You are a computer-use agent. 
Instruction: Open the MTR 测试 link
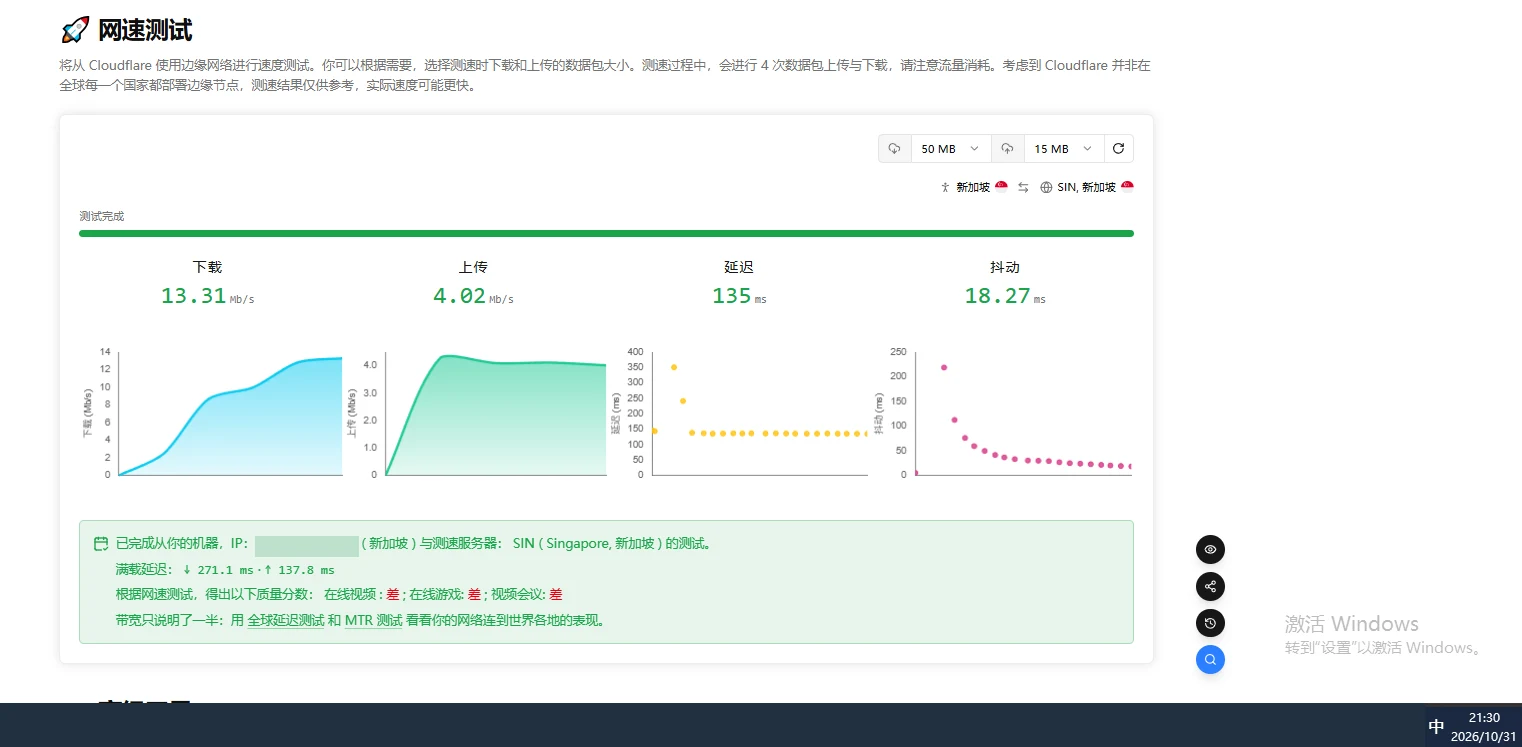[373, 620]
